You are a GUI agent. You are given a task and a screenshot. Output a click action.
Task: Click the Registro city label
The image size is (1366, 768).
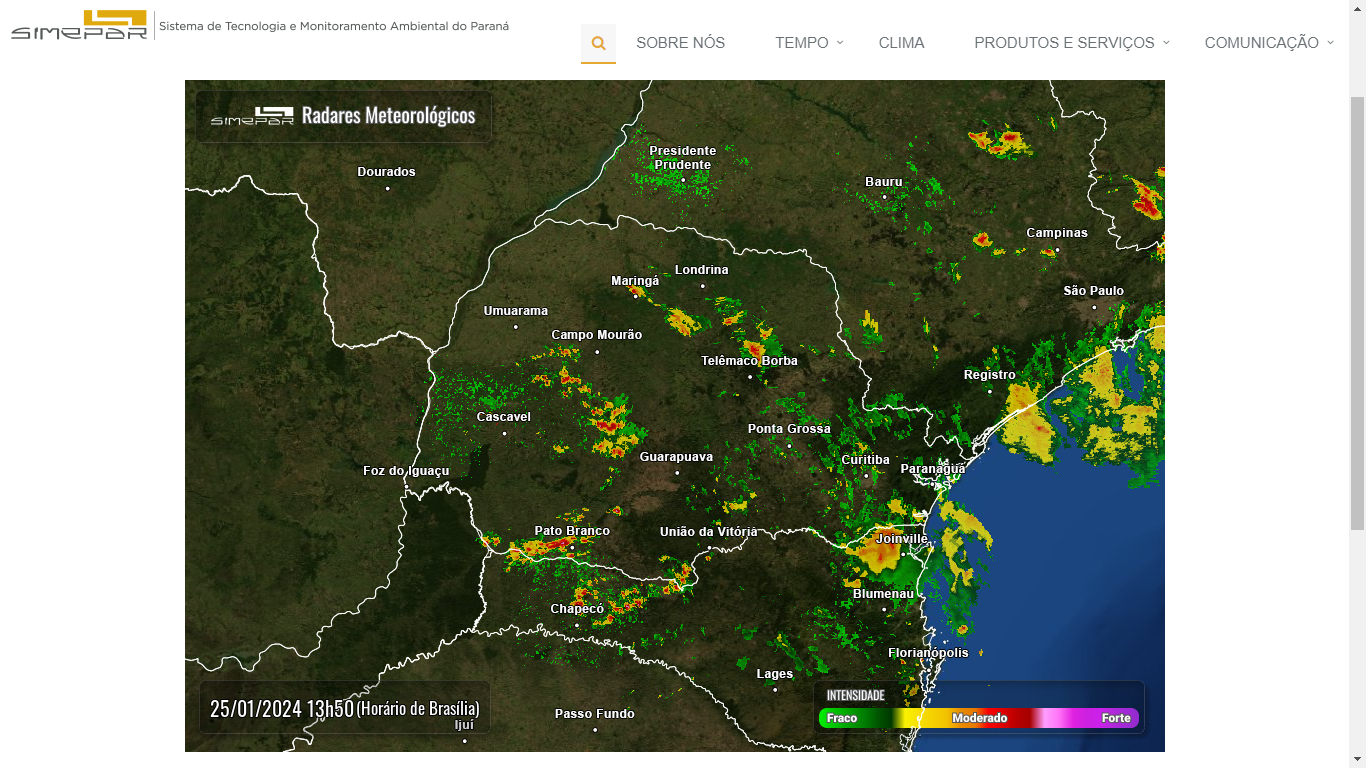990,375
